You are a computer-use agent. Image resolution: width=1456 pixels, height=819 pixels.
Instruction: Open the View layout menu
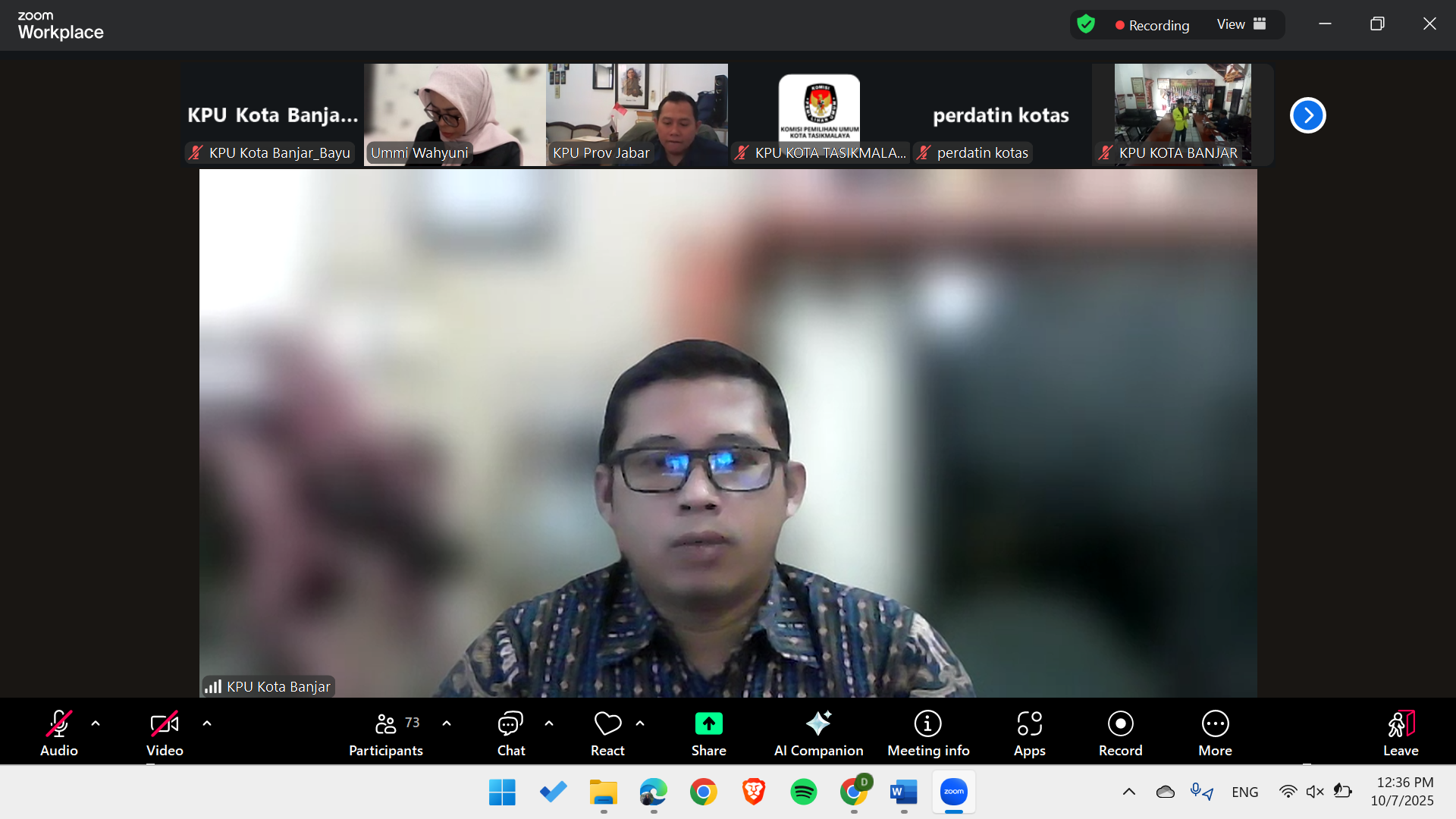coord(1241,24)
